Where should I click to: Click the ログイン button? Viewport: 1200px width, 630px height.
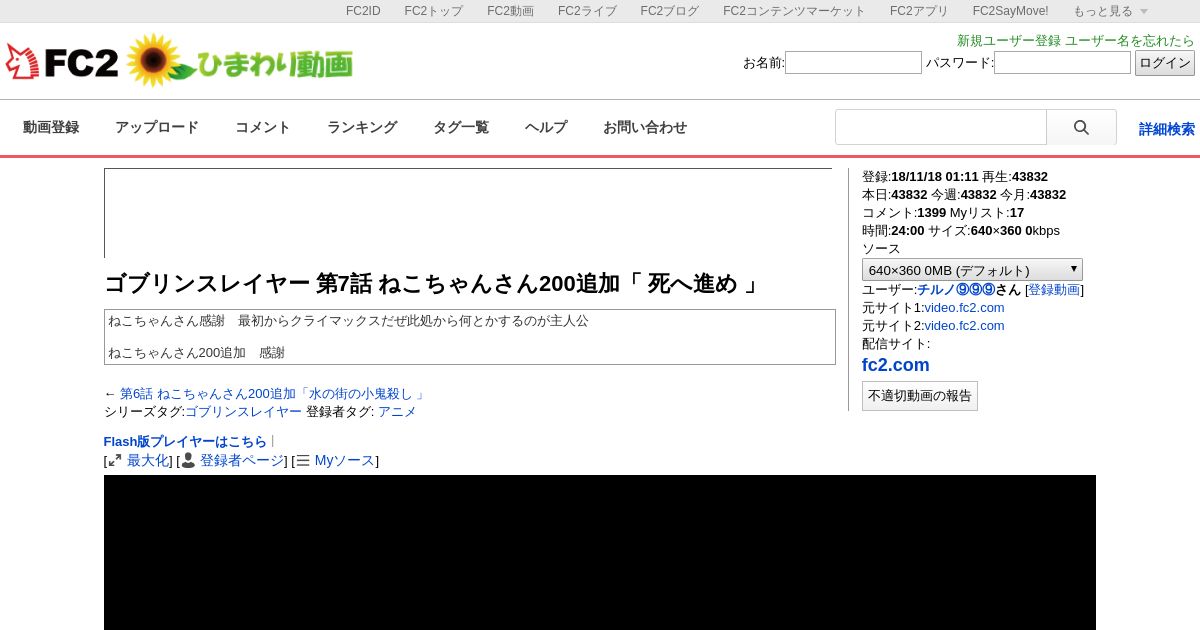click(x=1165, y=63)
